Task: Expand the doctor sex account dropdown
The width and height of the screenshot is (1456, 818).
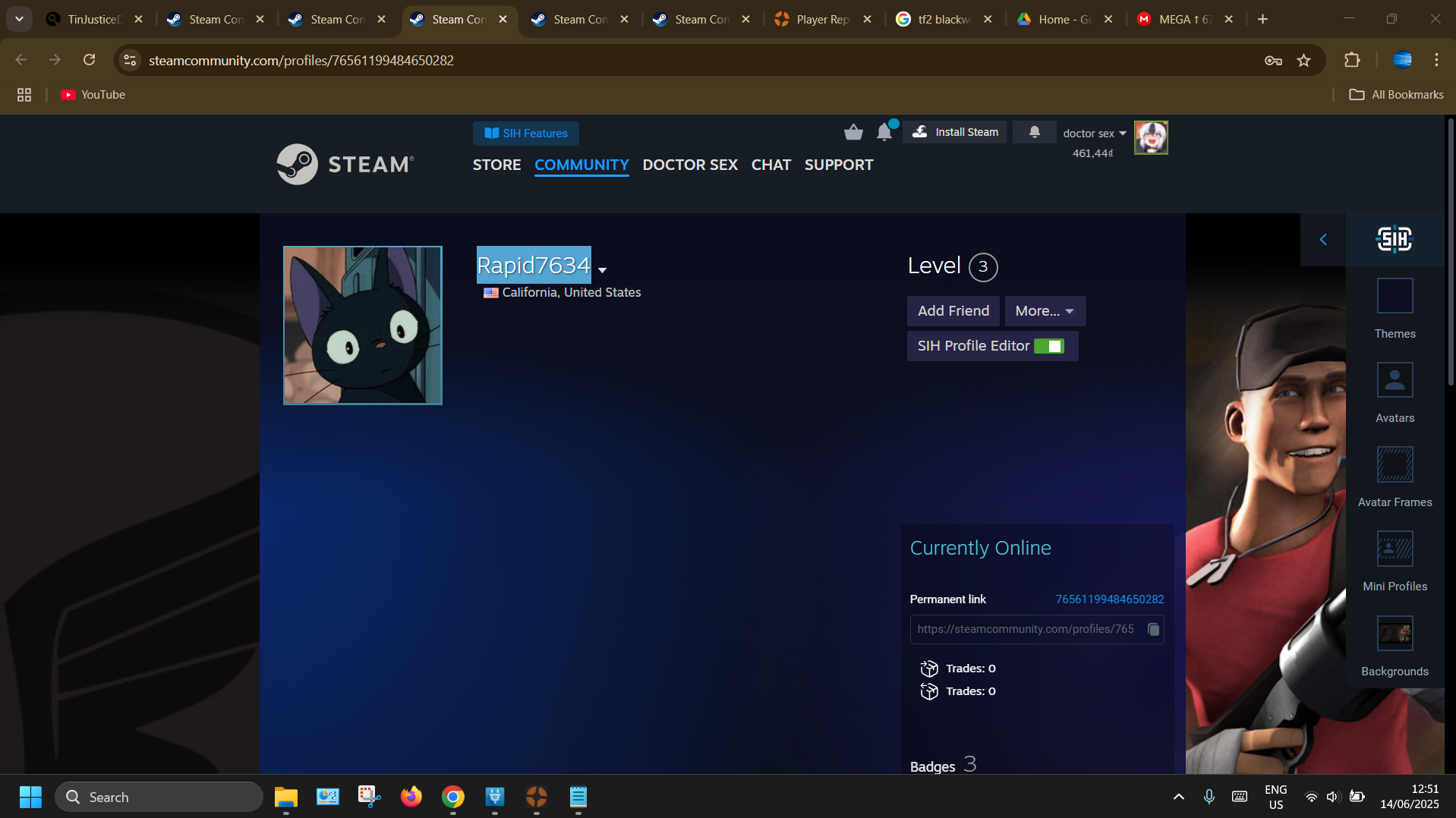Action: click(1095, 134)
